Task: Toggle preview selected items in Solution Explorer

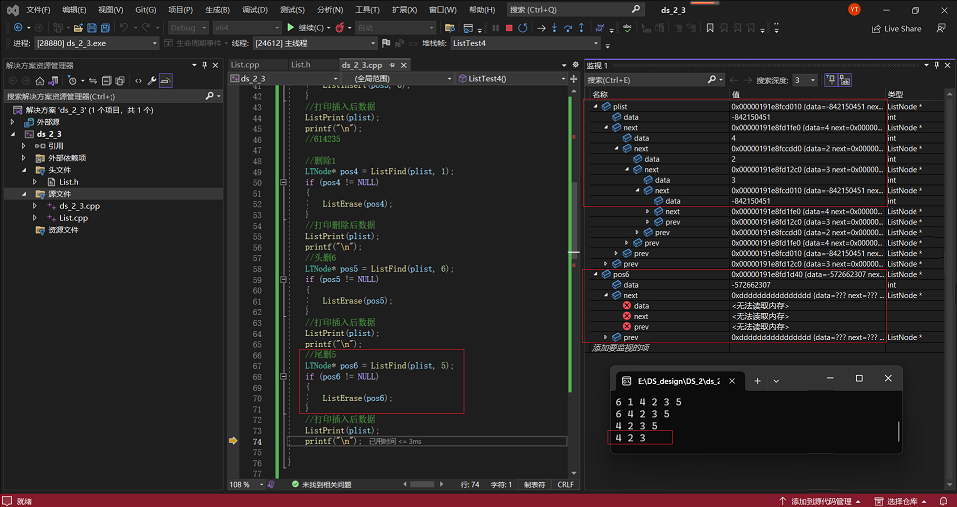Action: point(166,80)
